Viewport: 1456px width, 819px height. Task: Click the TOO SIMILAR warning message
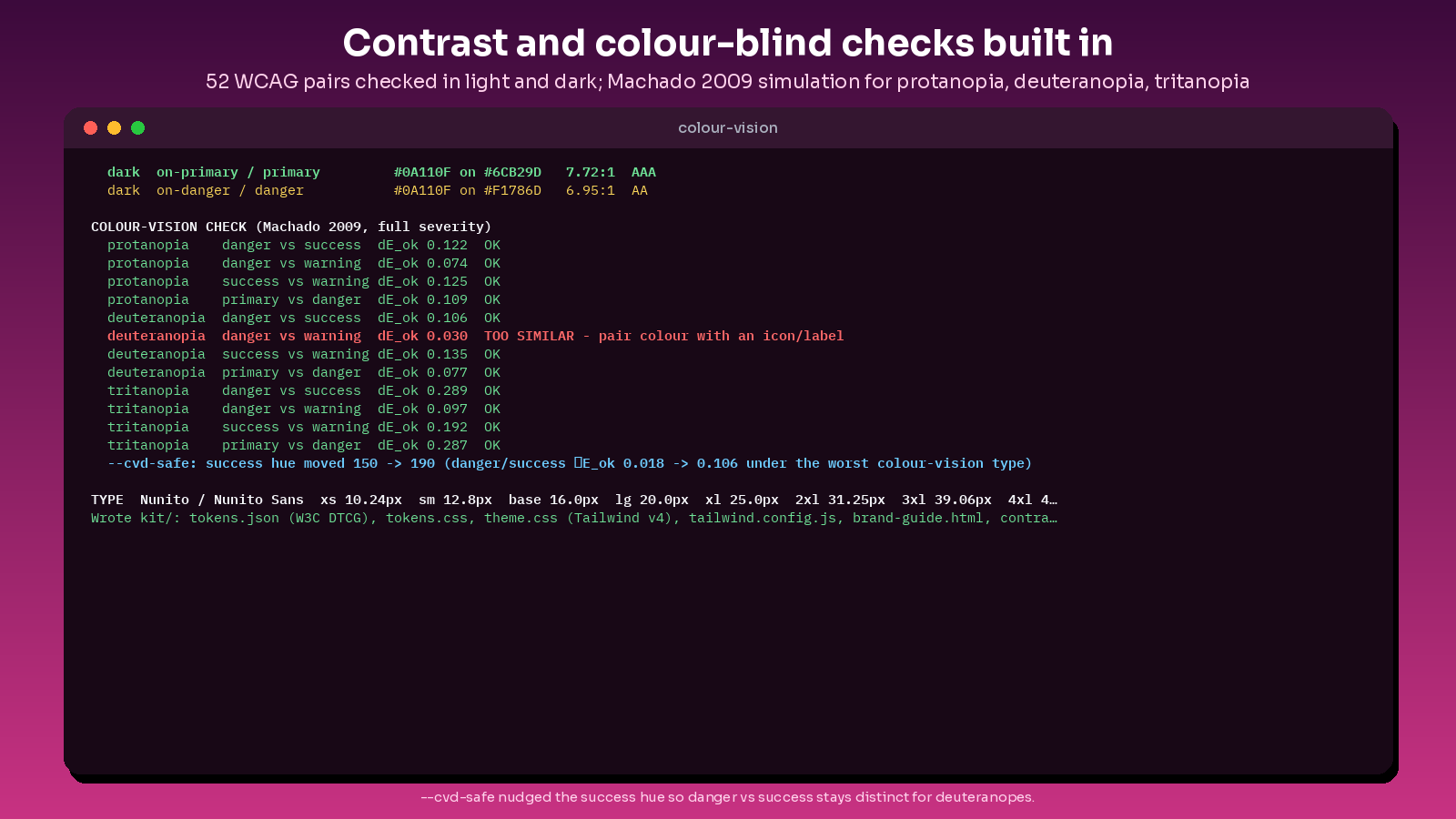coord(664,336)
